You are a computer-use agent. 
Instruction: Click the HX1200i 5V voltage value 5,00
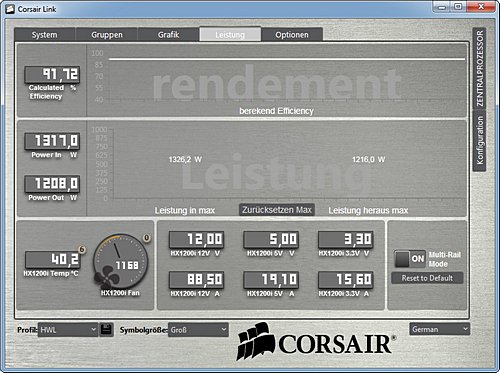click(x=271, y=240)
